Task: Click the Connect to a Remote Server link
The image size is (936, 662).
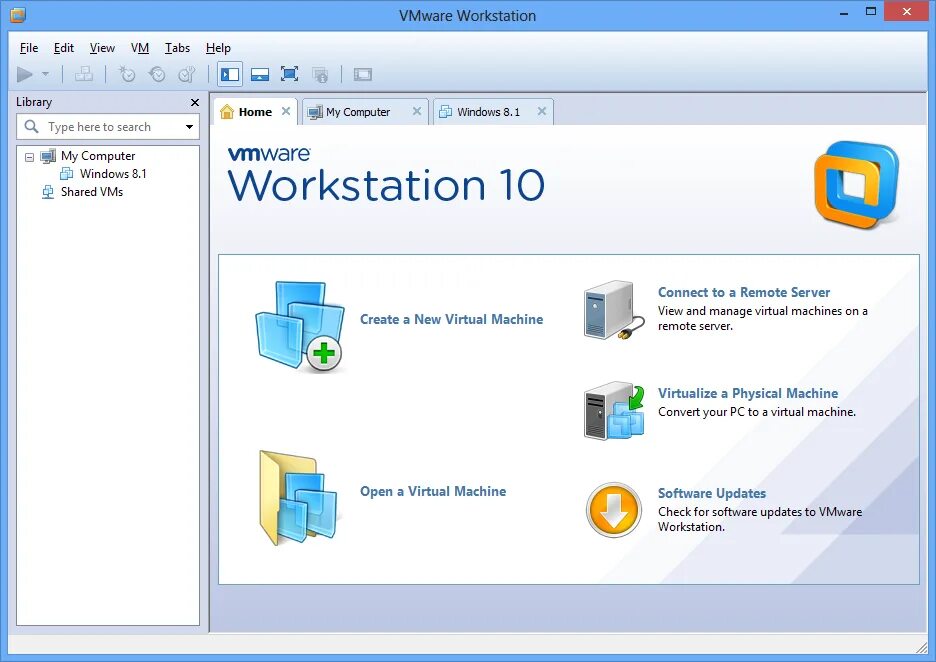Action: pyautogui.click(x=744, y=292)
